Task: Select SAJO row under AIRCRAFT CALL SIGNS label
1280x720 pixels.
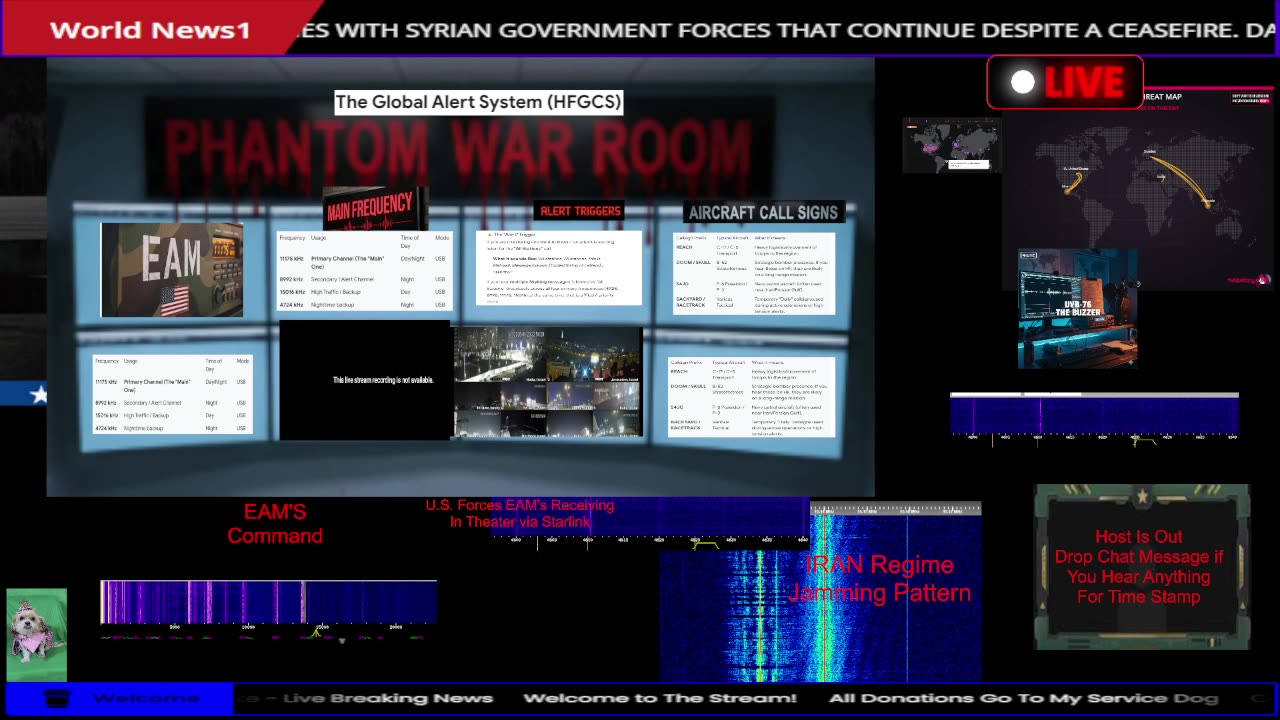Action: point(752,286)
